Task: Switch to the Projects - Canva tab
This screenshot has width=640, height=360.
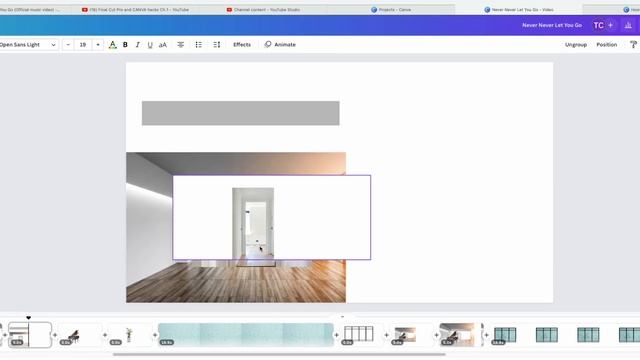Action: coord(391,9)
